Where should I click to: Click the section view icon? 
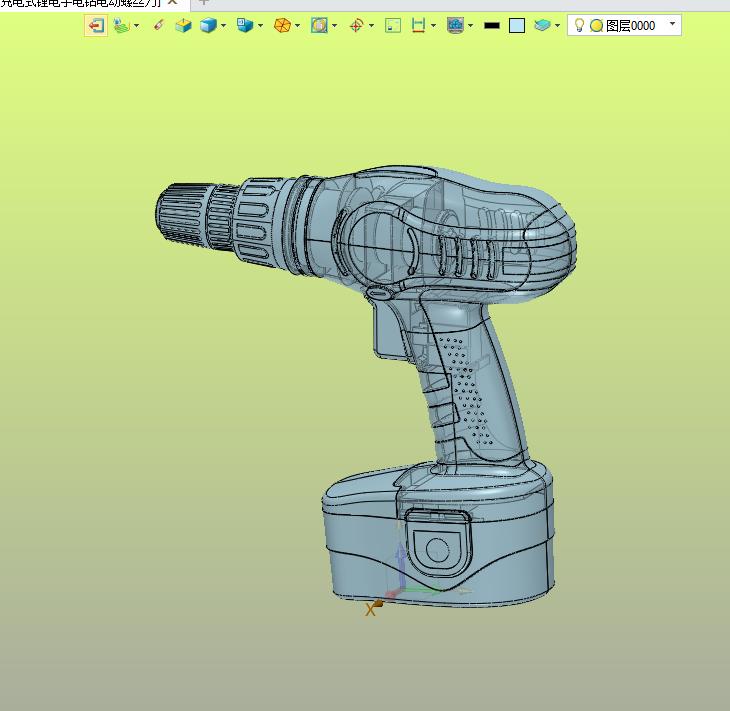319,25
